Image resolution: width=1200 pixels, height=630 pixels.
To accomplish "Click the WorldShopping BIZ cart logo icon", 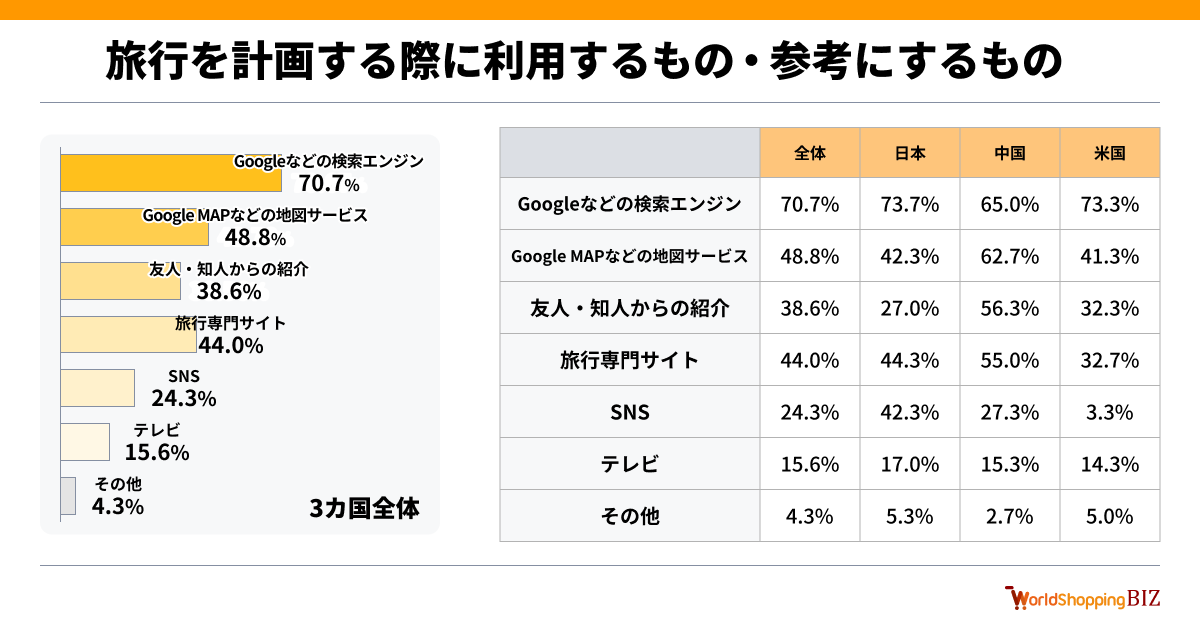I will click(x=1016, y=597).
